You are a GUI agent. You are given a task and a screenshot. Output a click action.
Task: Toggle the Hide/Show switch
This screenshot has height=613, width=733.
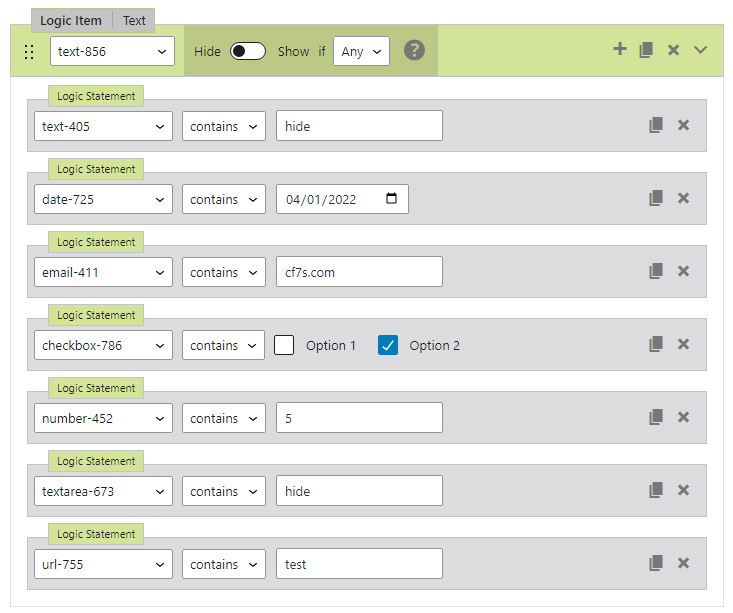click(x=248, y=52)
